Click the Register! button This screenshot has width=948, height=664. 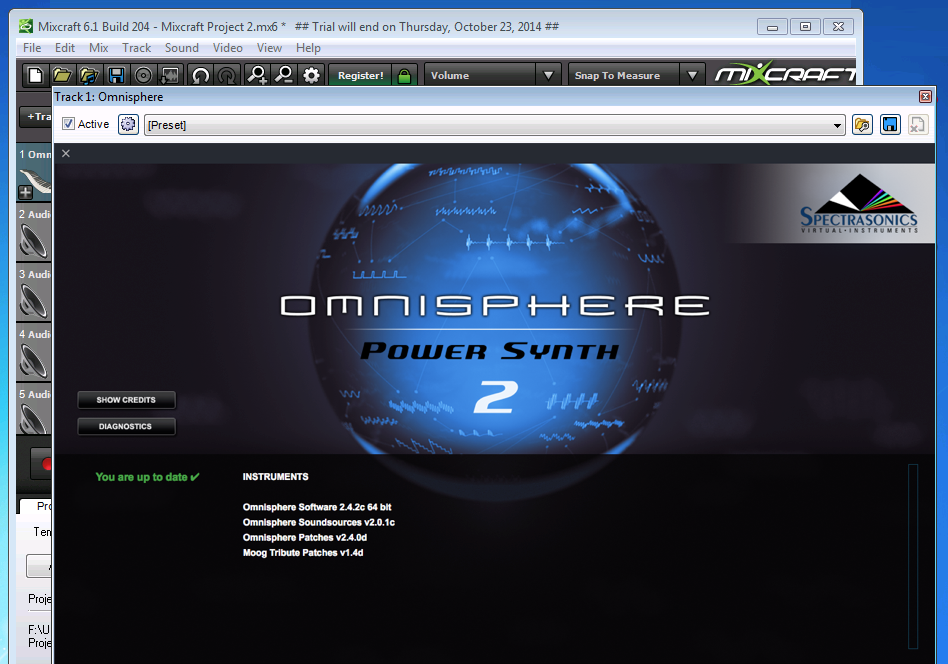click(x=360, y=76)
